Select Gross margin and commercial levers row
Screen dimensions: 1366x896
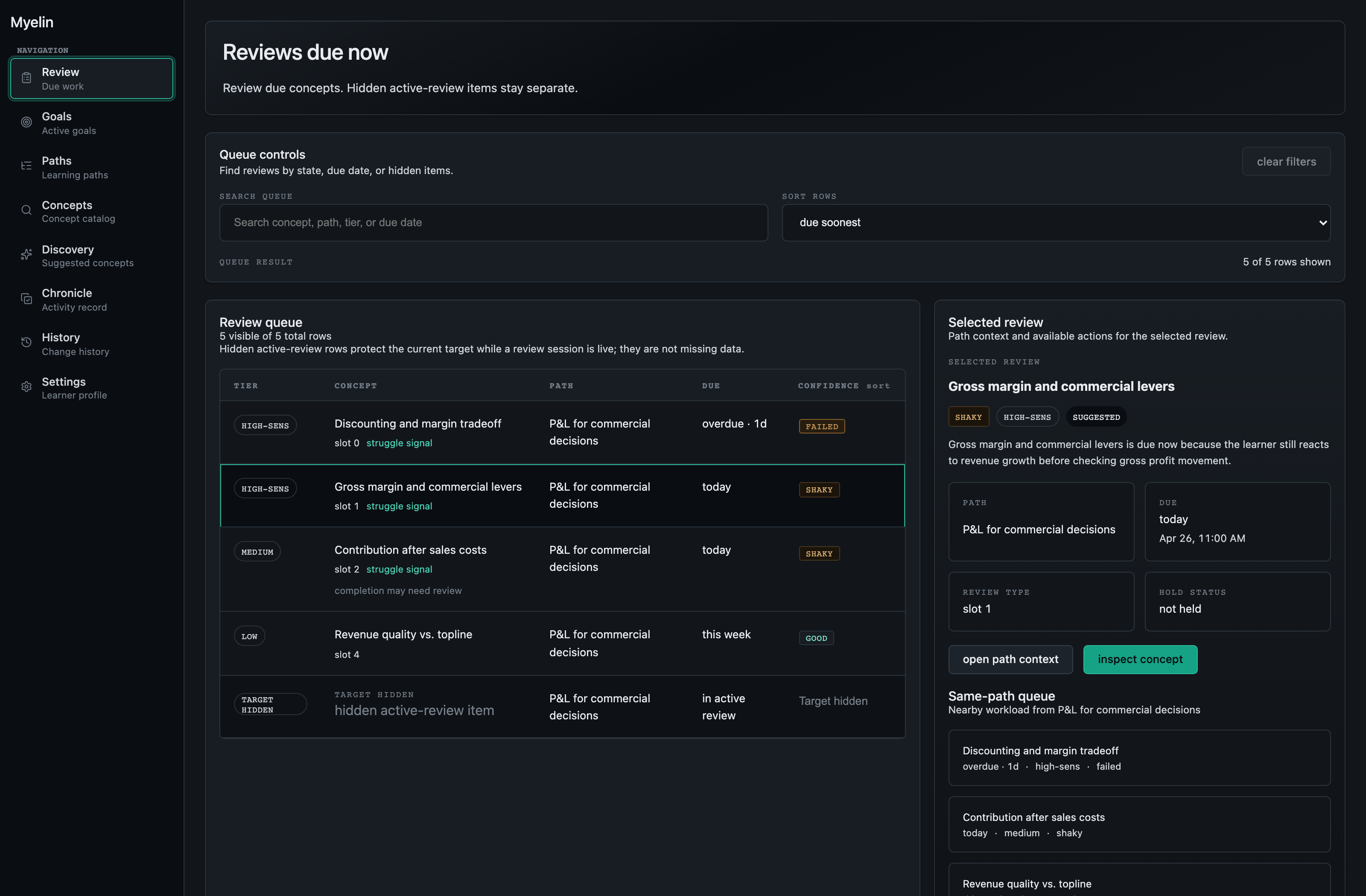pos(563,496)
